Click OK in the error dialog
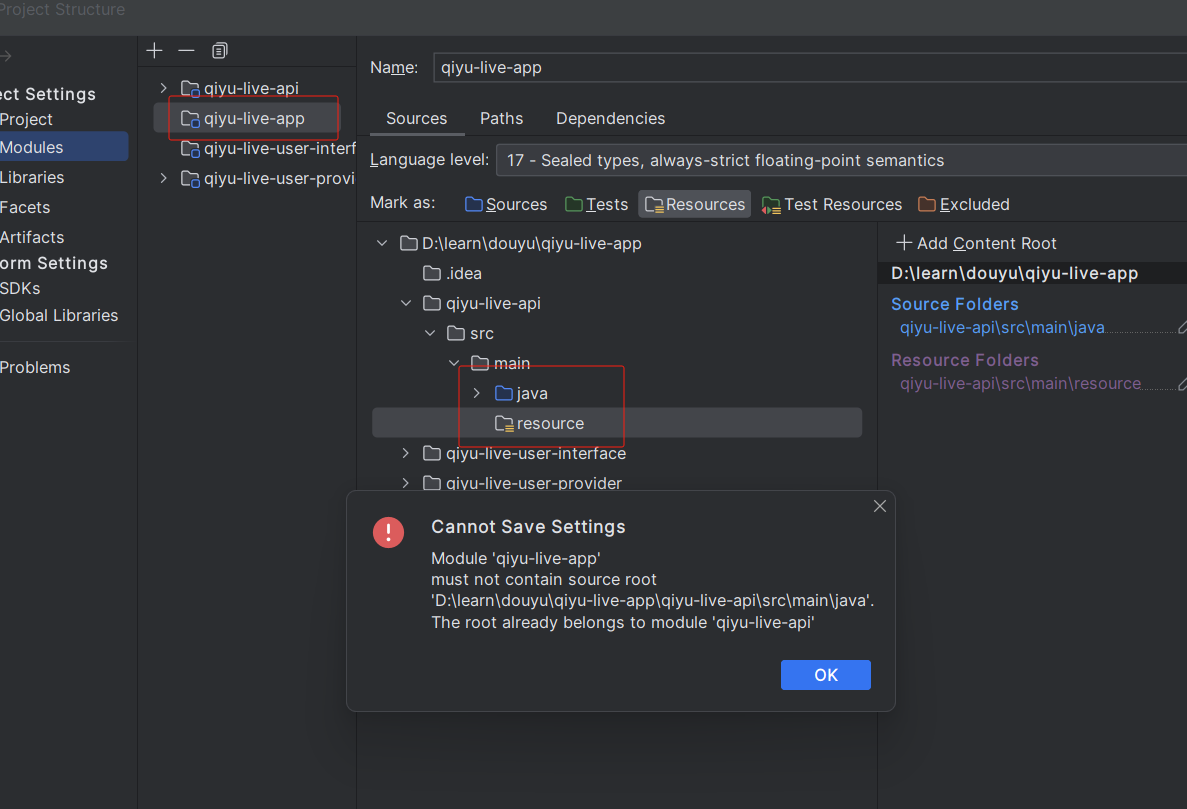1187x809 pixels. [x=826, y=675]
